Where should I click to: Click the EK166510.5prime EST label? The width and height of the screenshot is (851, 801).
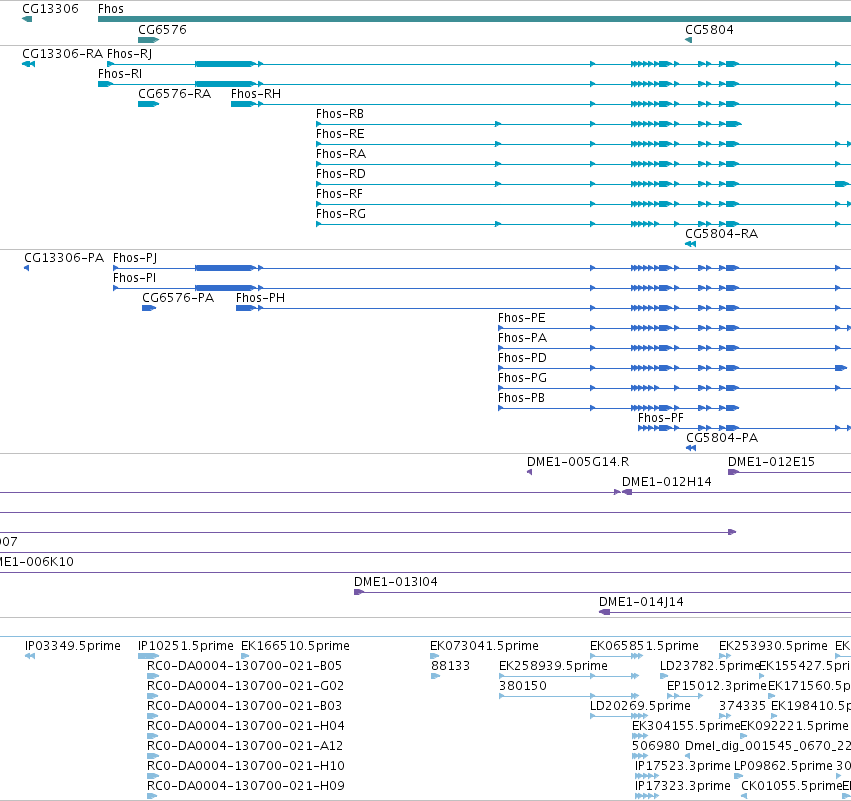click(x=295, y=646)
